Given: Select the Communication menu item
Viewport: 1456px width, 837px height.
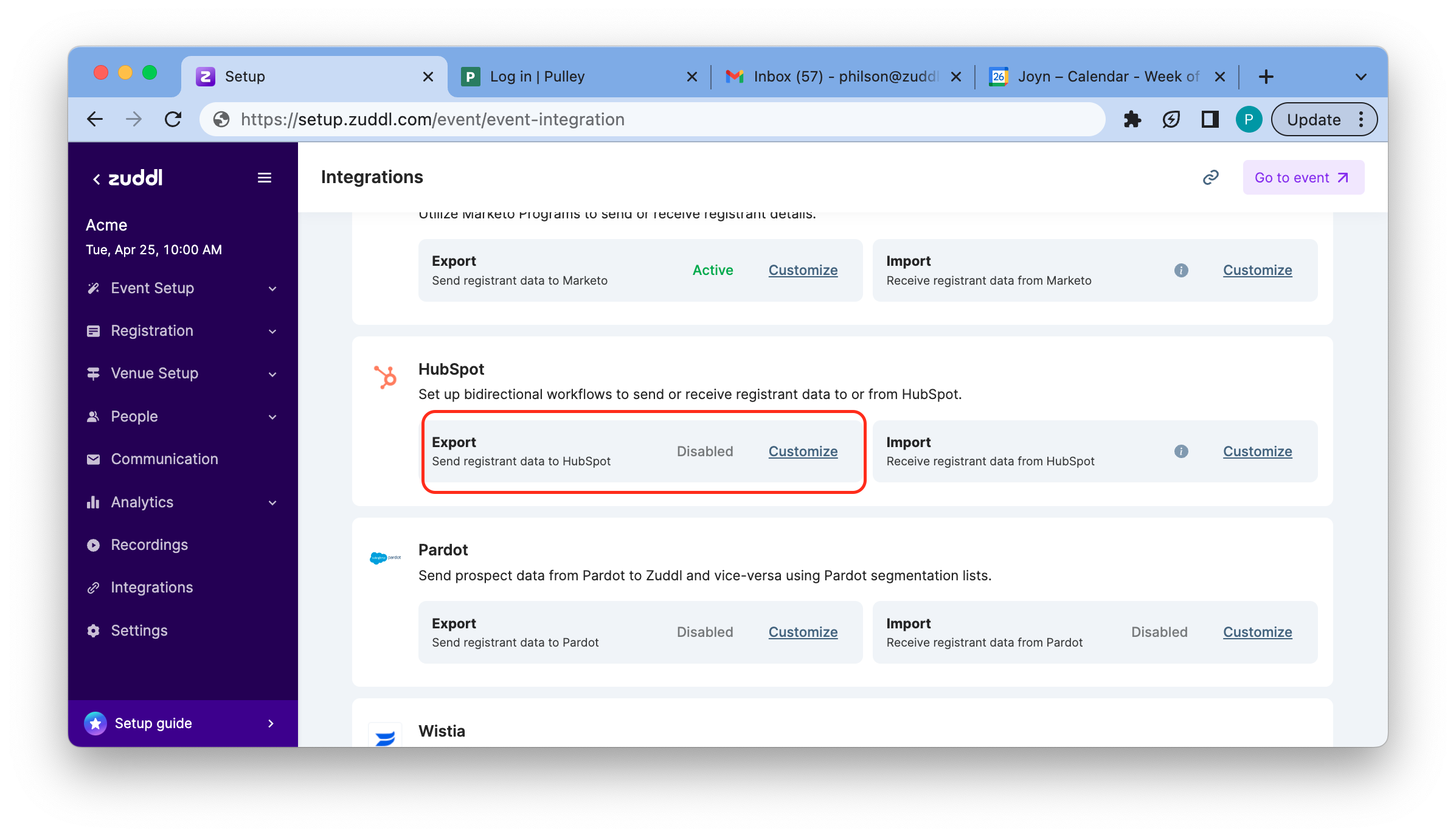Looking at the screenshot, I should (164, 459).
